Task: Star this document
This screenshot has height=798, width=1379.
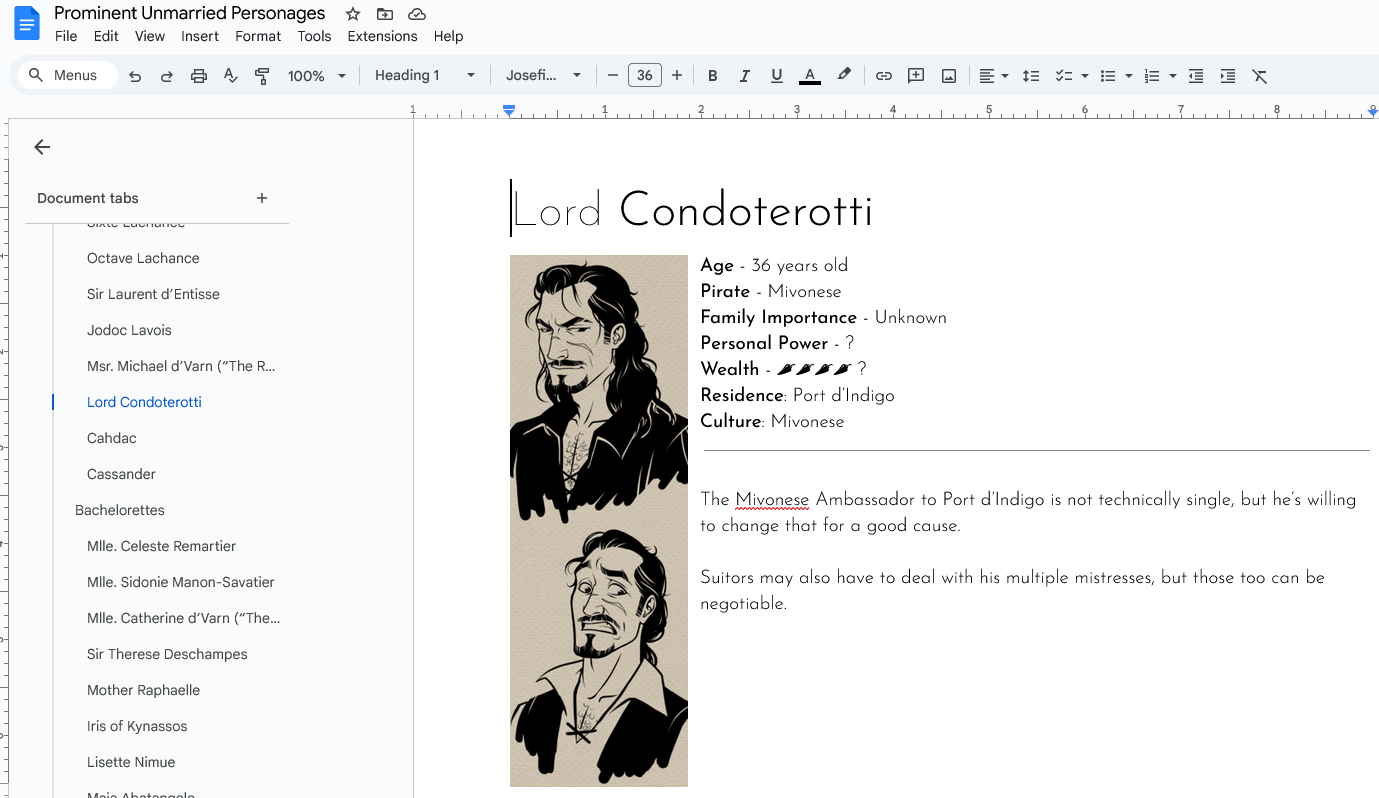Action: (353, 14)
